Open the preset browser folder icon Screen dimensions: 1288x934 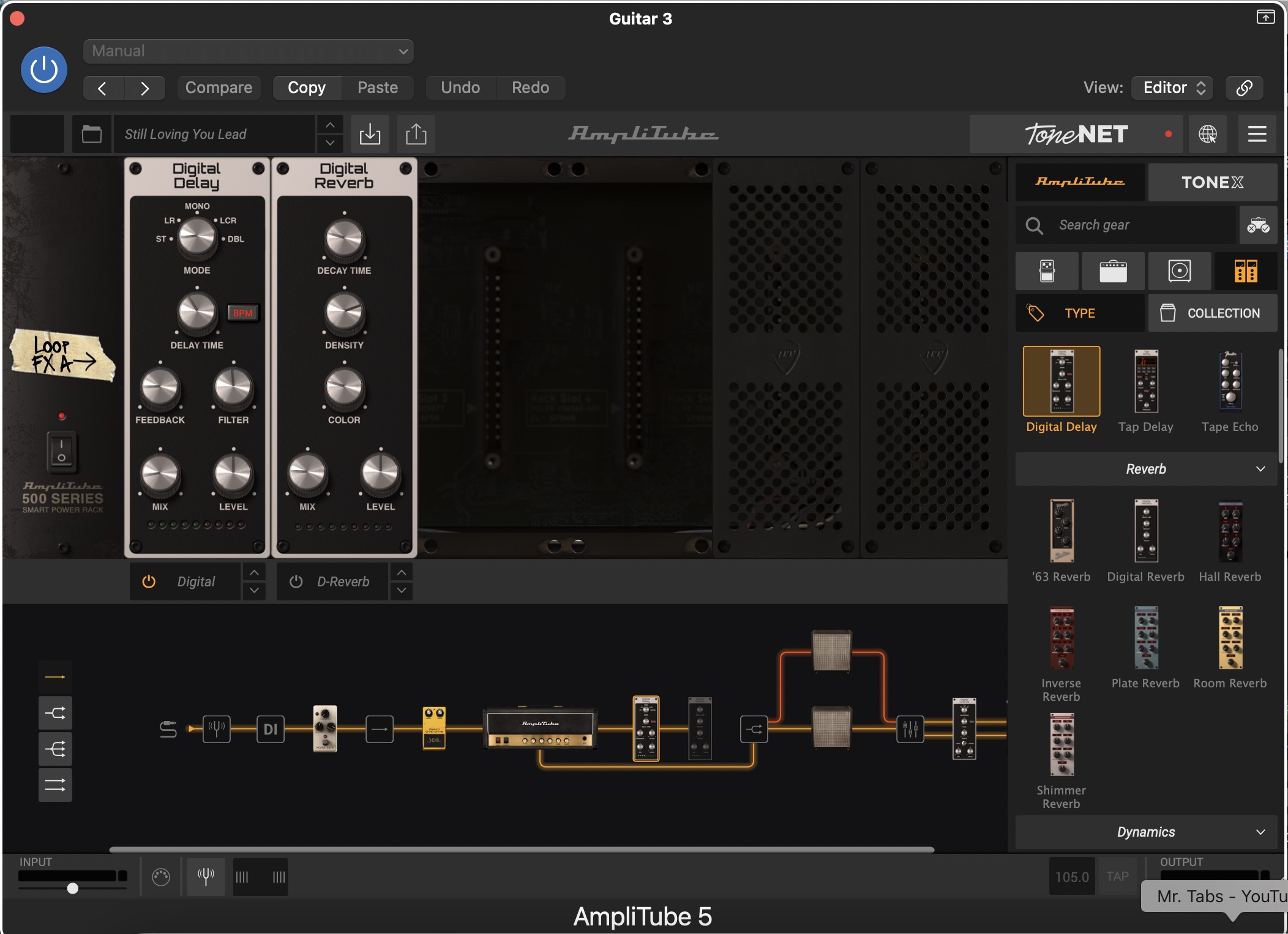point(92,133)
